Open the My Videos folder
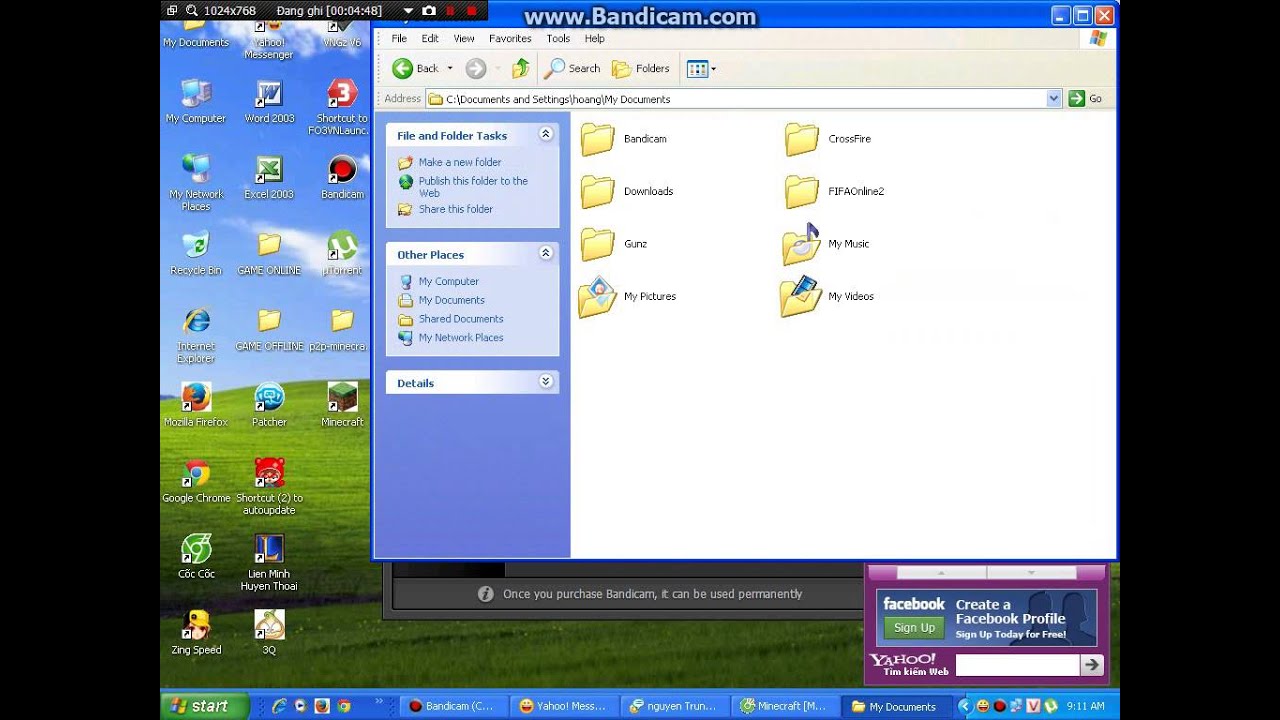This screenshot has width=1280, height=720. click(828, 297)
